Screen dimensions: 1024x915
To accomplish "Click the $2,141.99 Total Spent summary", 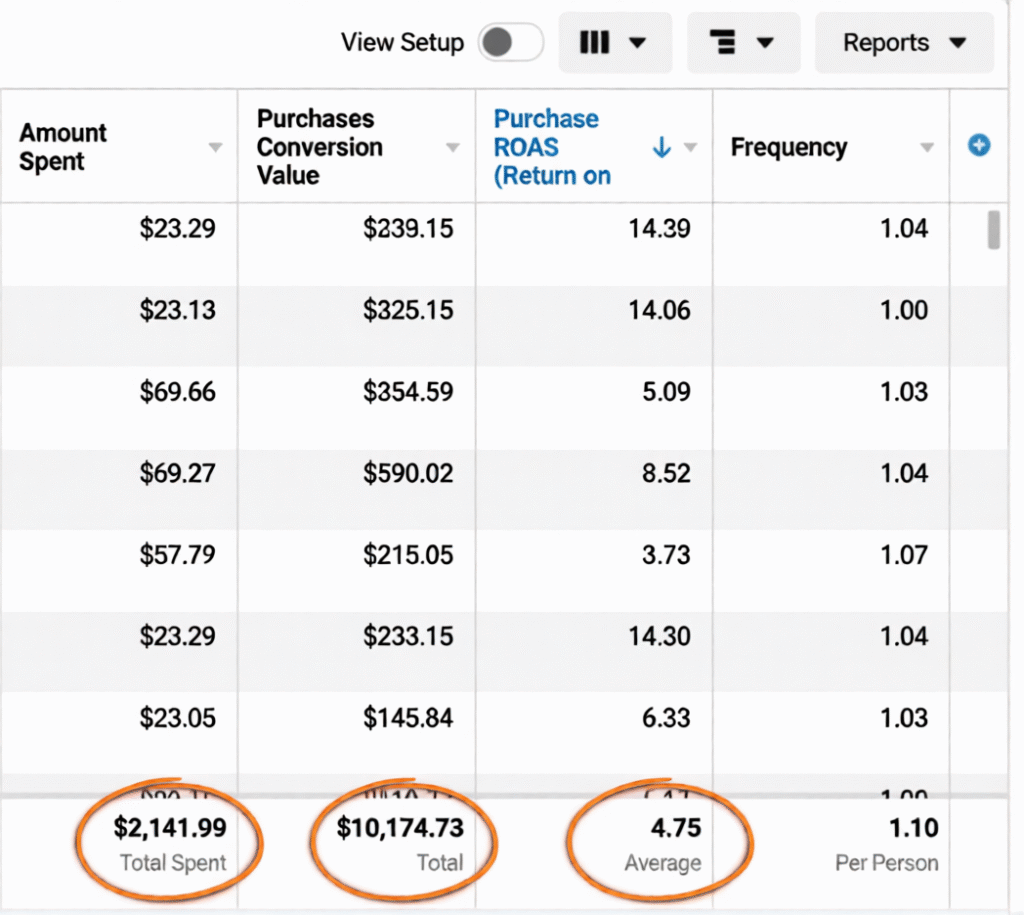I will pyautogui.click(x=169, y=828).
